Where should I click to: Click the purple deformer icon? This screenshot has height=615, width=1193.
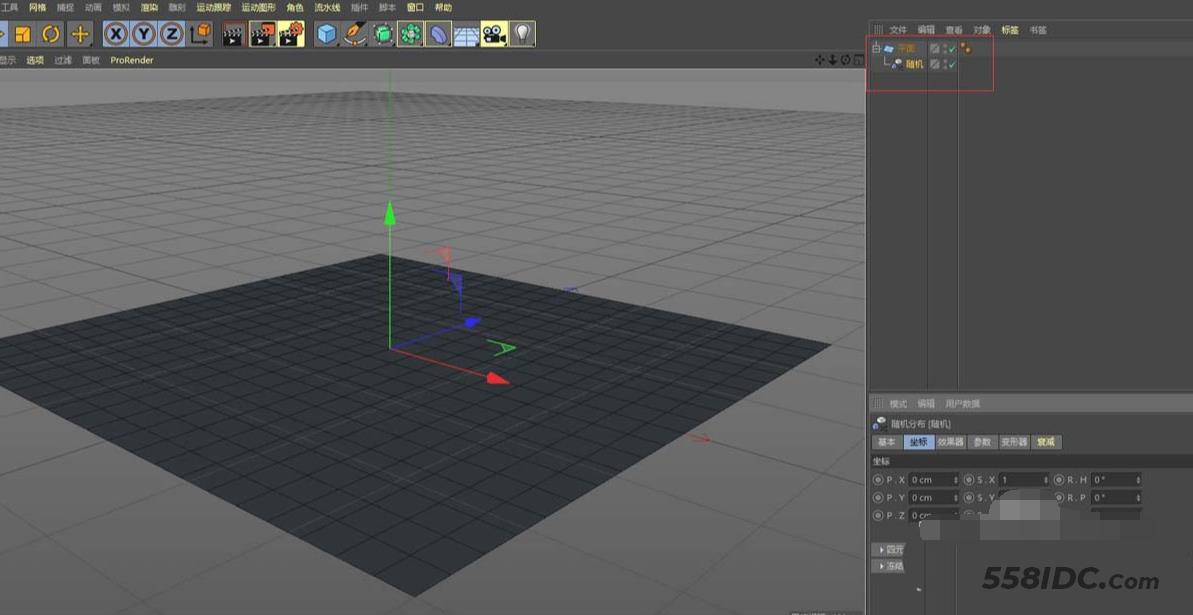438,33
